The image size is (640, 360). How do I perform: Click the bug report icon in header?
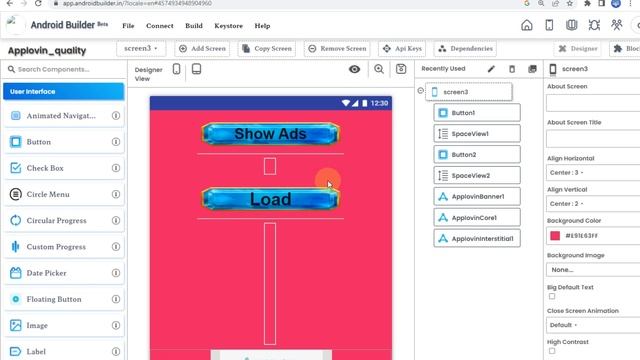pyautogui.click(x=594, y=25)
